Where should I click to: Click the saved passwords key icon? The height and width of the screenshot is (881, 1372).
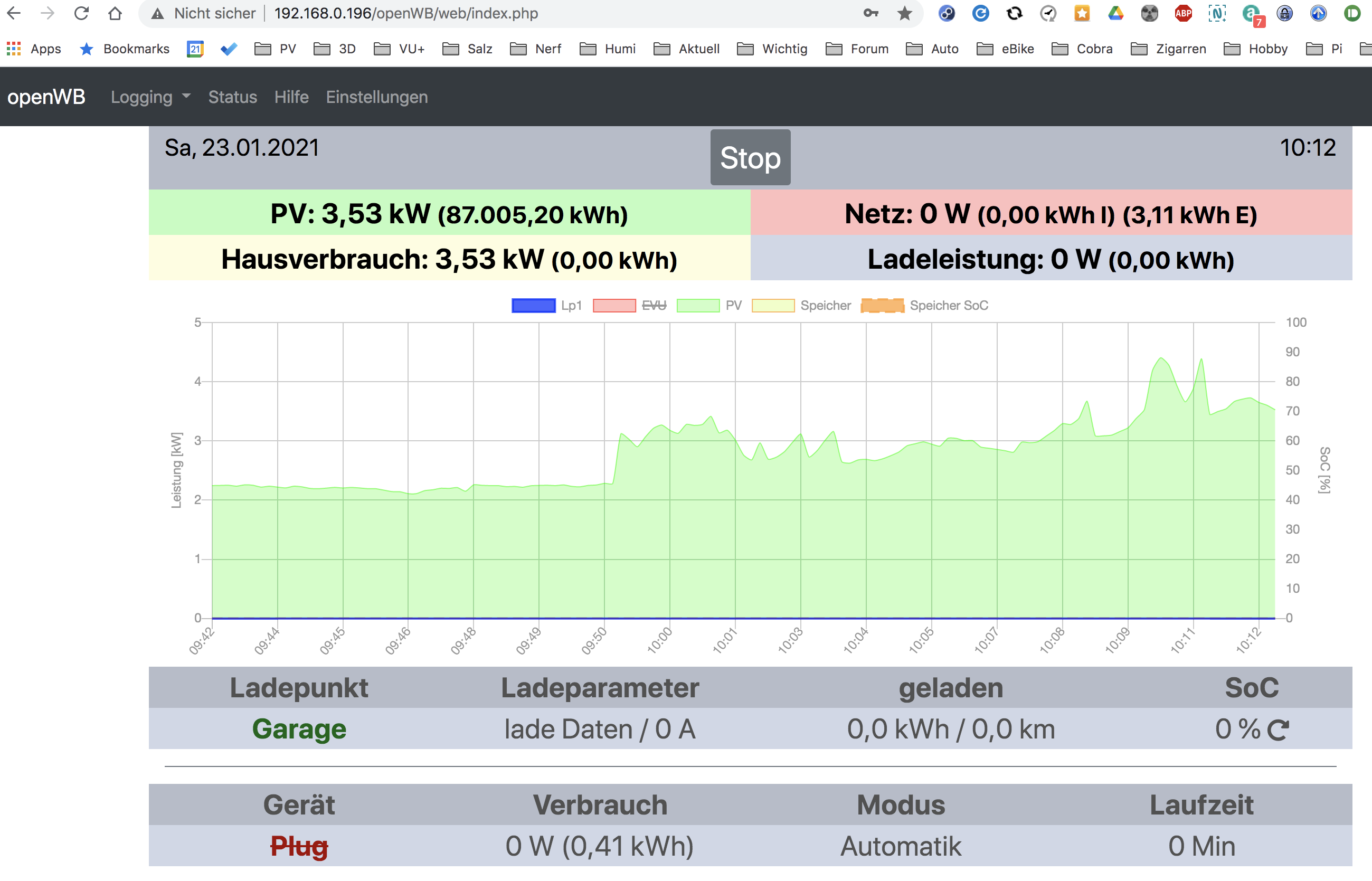click(x=871, y=13)
